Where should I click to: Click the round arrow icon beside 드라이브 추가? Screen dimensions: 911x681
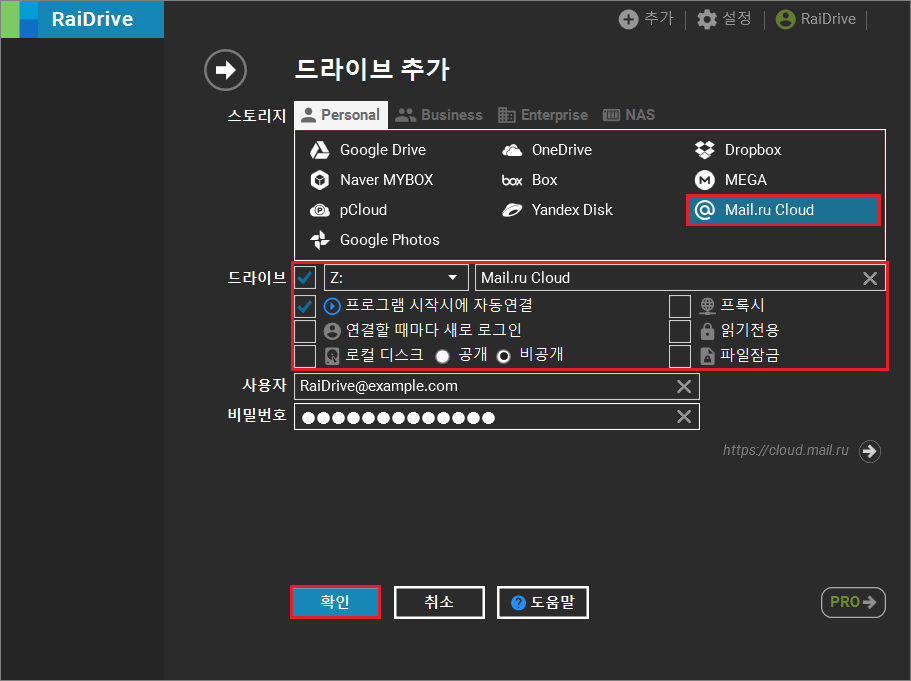pyautogui.click(x=225, y=70)
